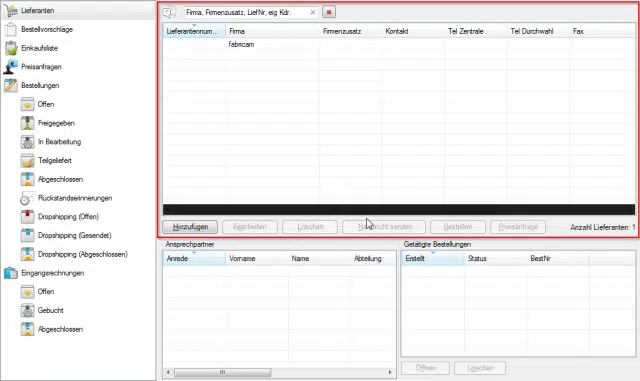The height and width of the screenshot is (381, 640).
Task: Sort by Fax column header
Action: coord(602,31)
